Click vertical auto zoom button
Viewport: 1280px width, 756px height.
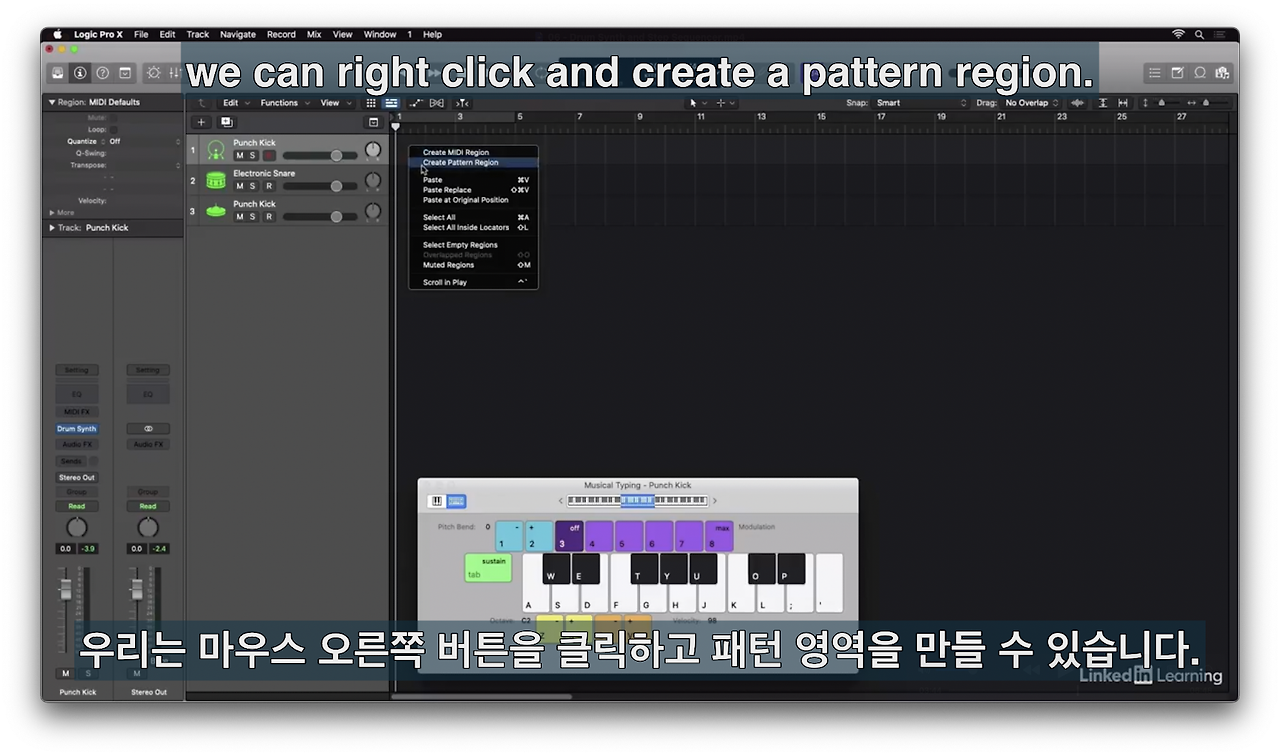(1103, 103)
